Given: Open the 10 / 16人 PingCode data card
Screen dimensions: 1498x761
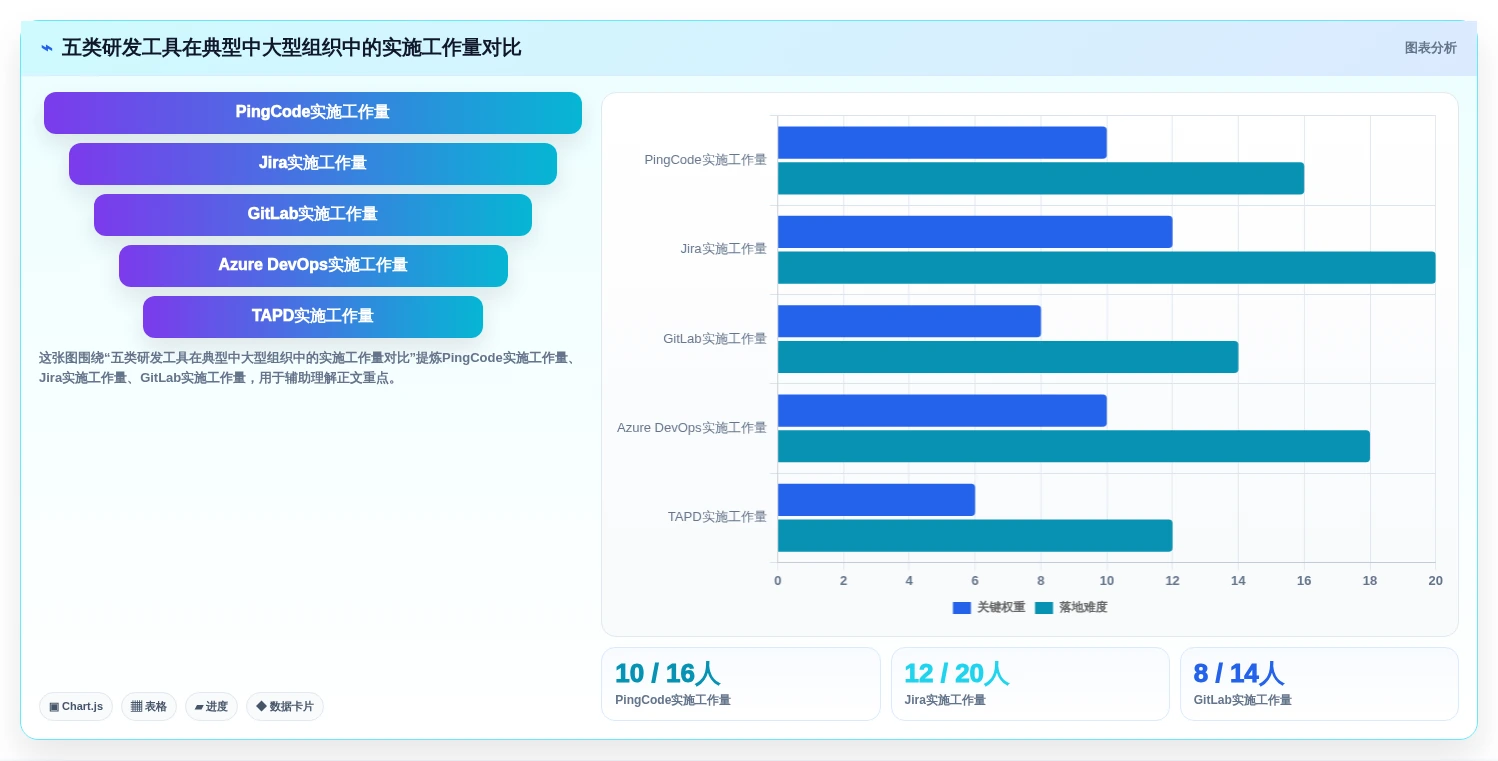Looking at the screenshot, I should point(740,684).
